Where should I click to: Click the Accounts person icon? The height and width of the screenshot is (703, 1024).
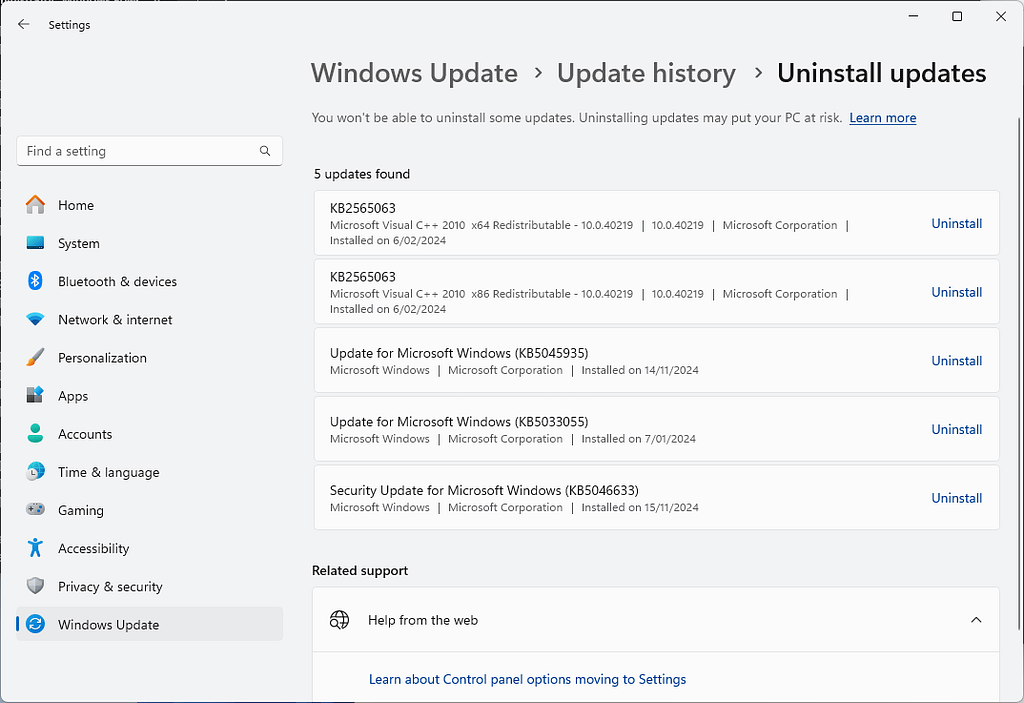(37, 433)
